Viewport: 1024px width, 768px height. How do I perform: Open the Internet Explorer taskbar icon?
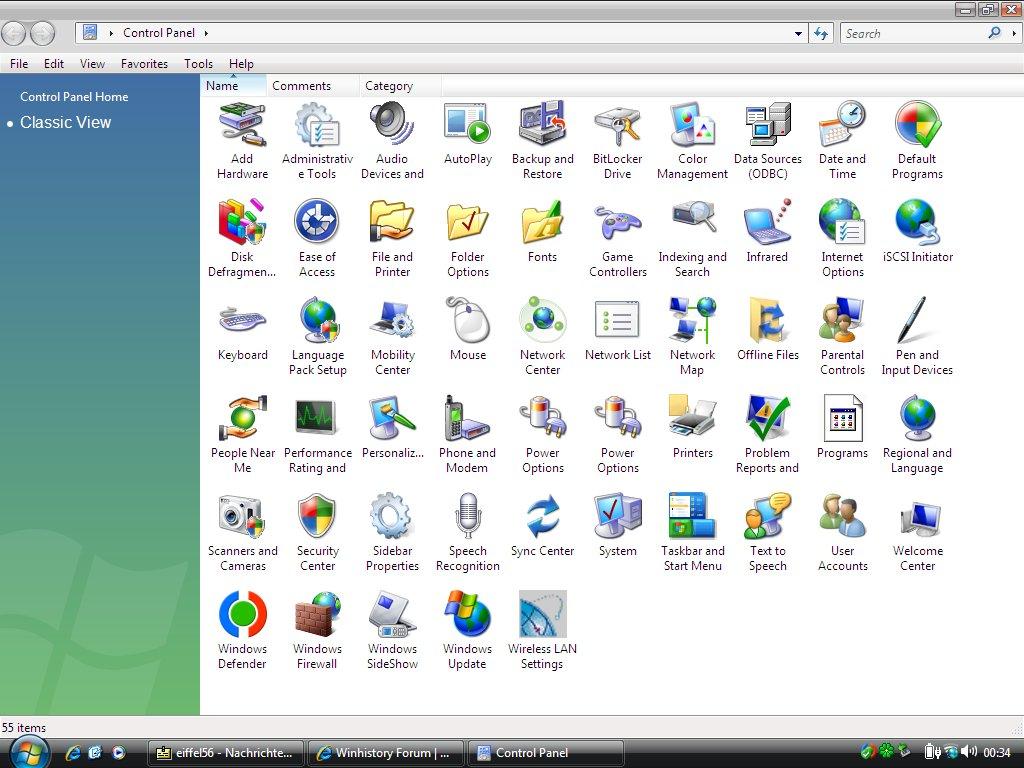pos(72,752)
